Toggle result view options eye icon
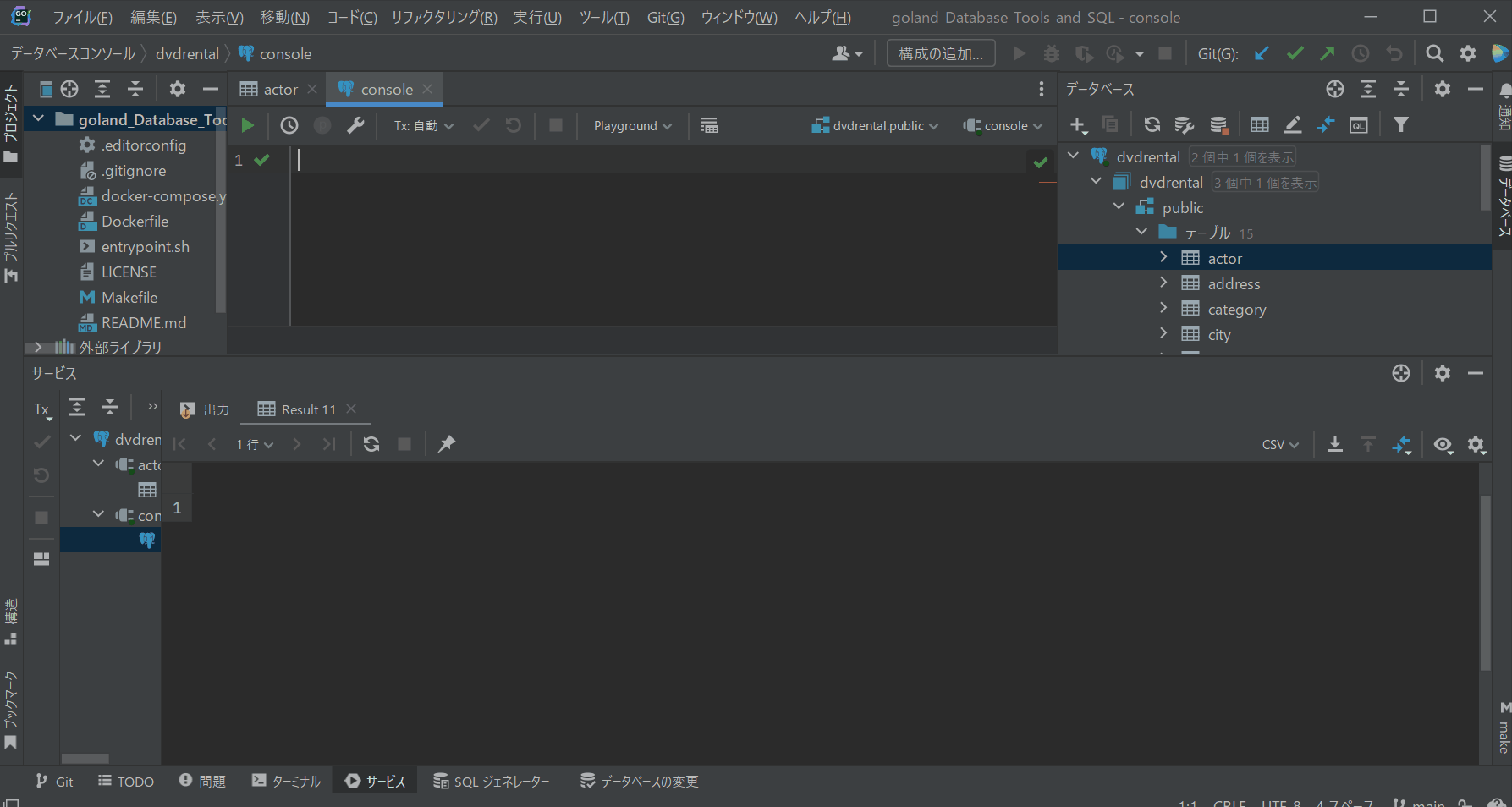The height and width of the screenshot is (807, 1512). [1443, 444]
